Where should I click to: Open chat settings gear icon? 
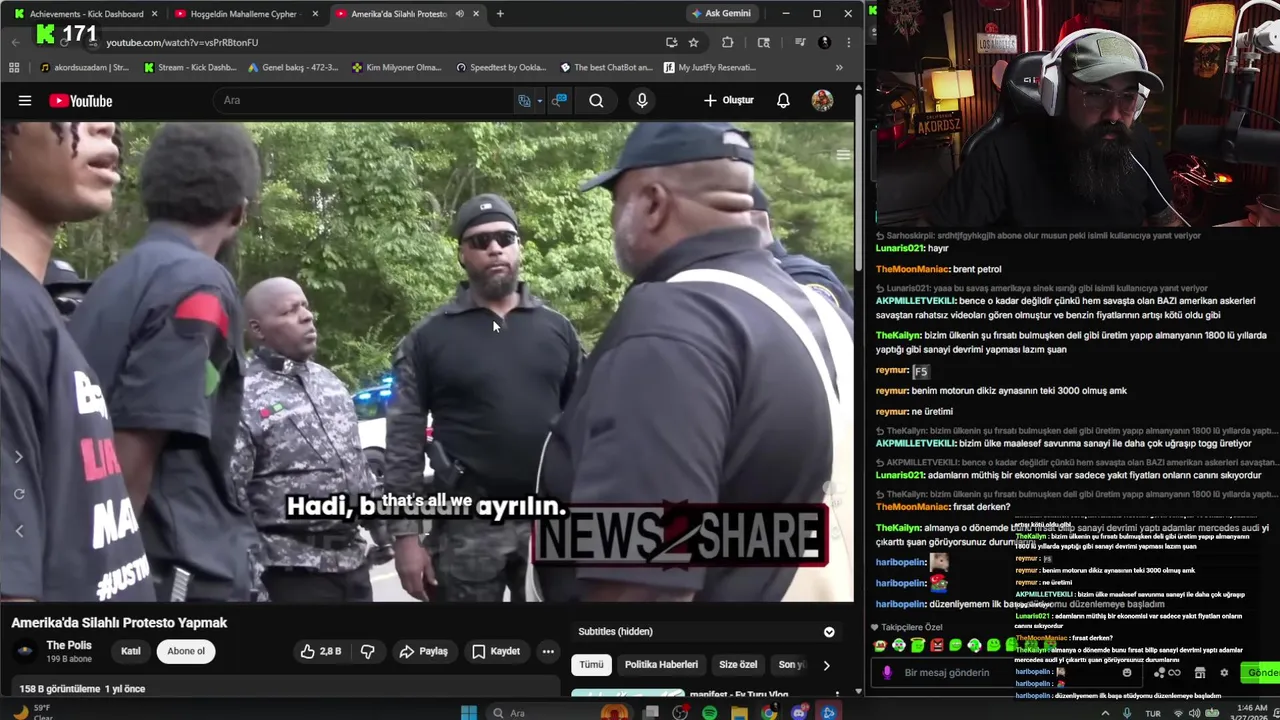click(1224, 673)
